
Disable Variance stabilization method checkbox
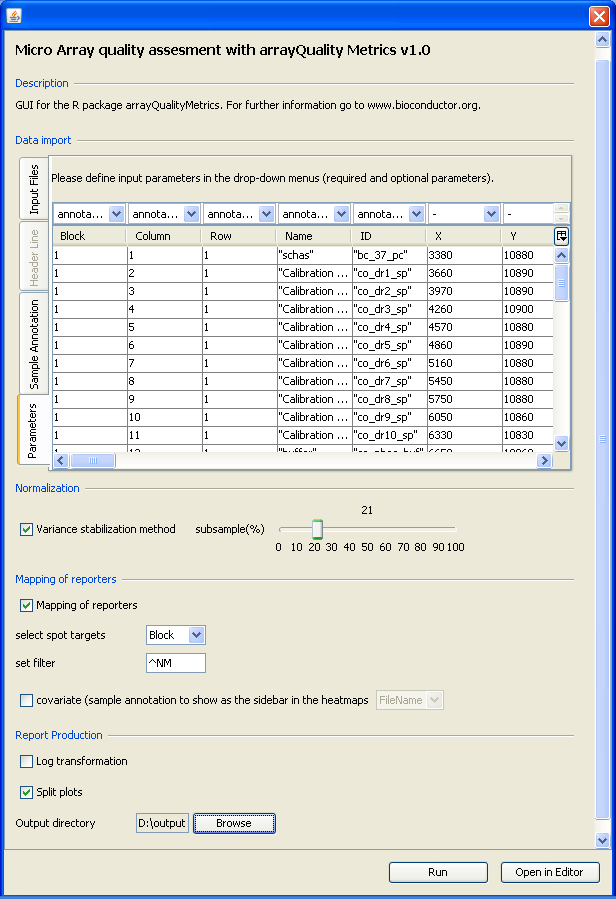pyautogui.click(x=26, y=529)
